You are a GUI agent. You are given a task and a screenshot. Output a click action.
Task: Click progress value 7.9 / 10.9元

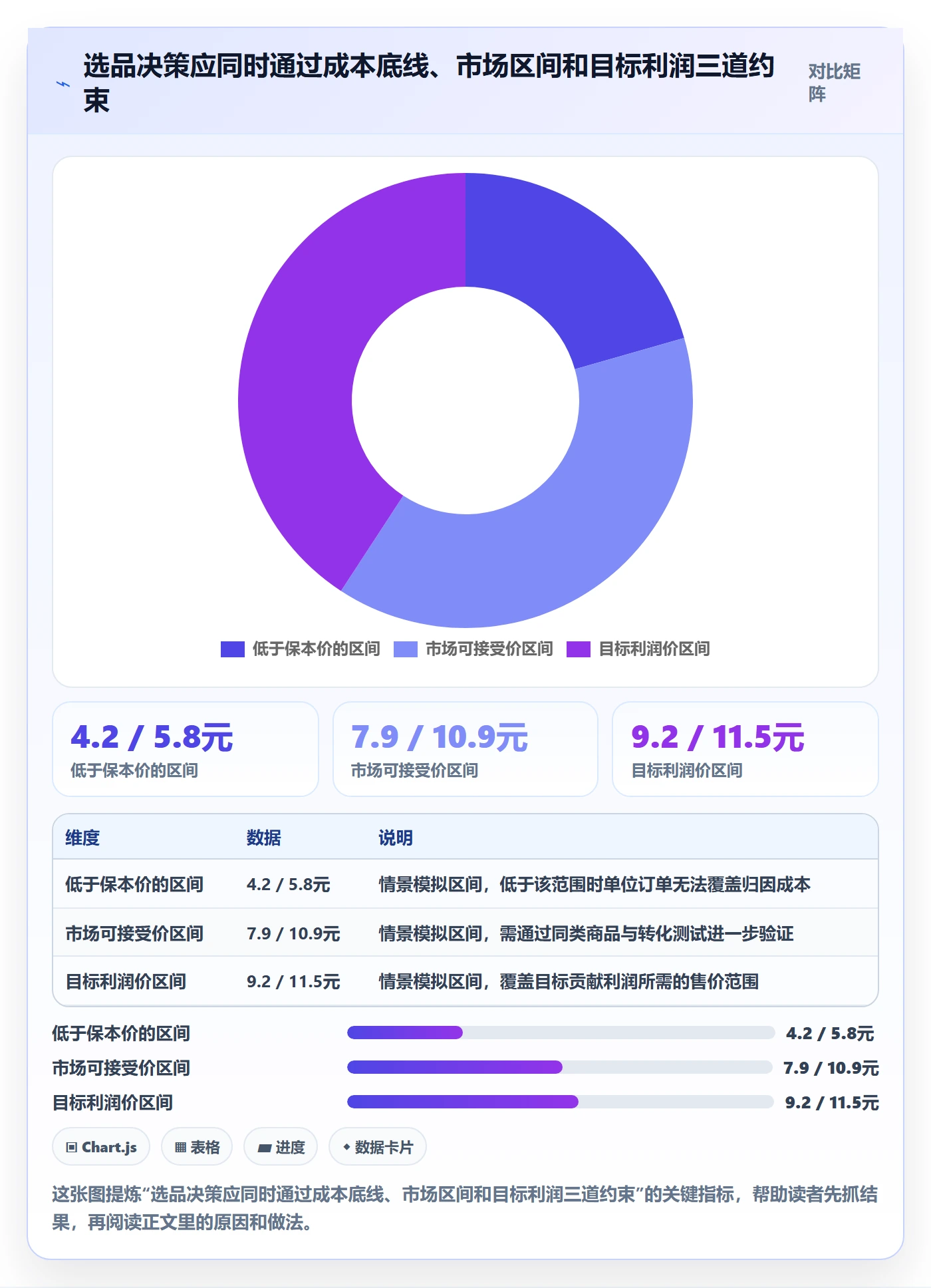pos(831,1068)
